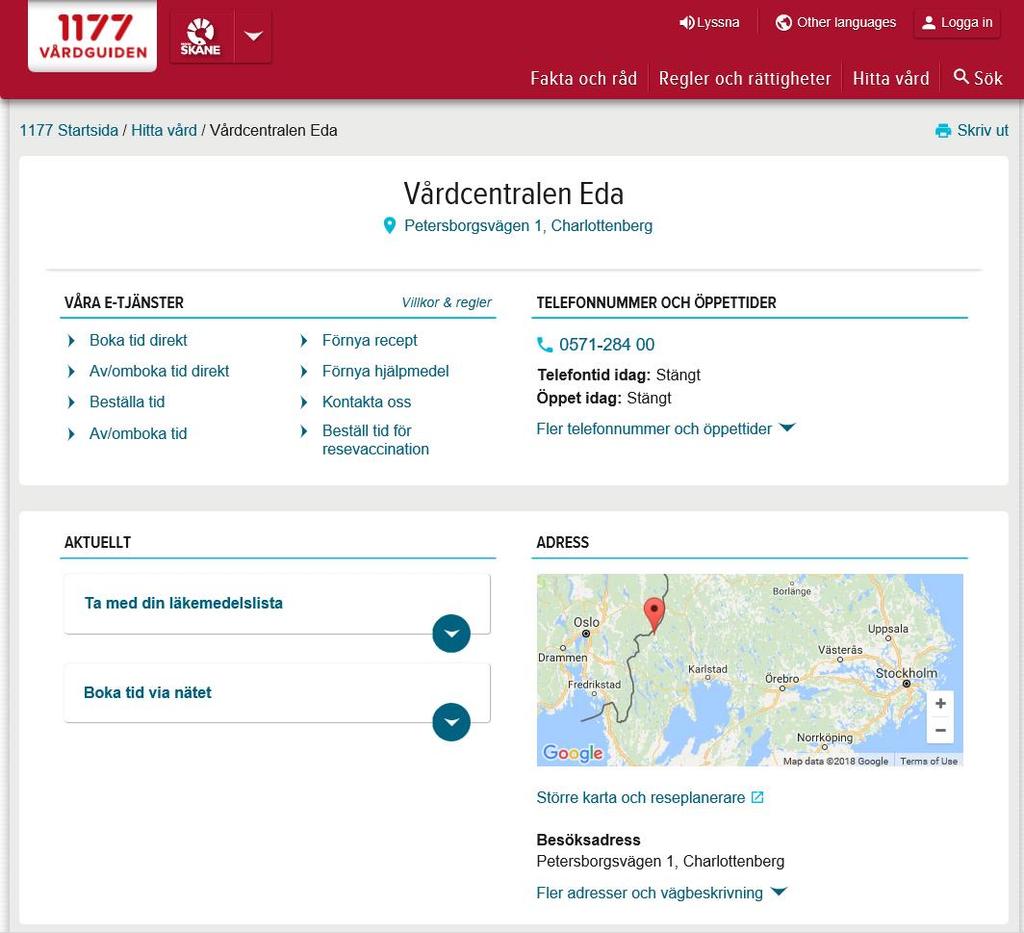Click Stockholm on the map
Viewport: 1024px width, 933px height.
906,673
